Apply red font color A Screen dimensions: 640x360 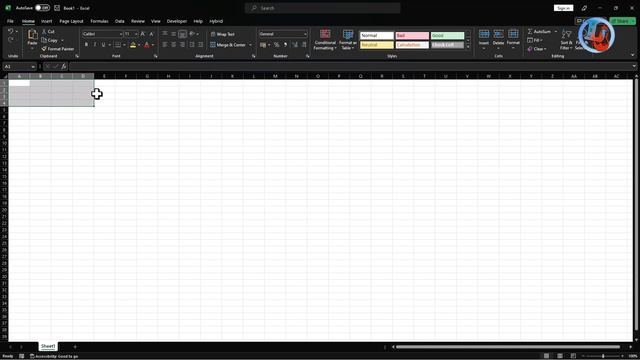pos(147,45)
